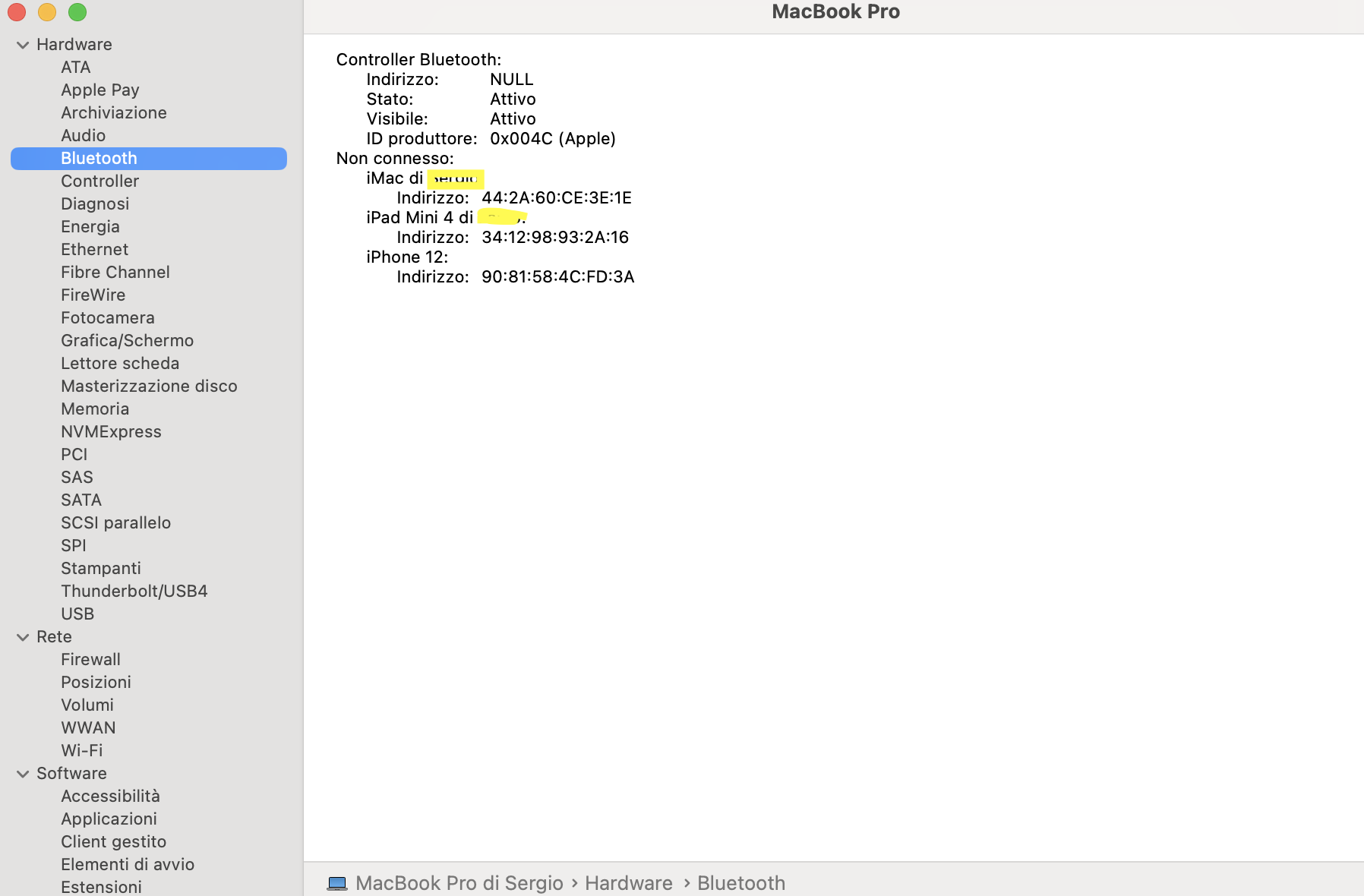This screenshot has height=896, width=1364.
Task: Open SATA in the sidebar
Action: (81, 500)
